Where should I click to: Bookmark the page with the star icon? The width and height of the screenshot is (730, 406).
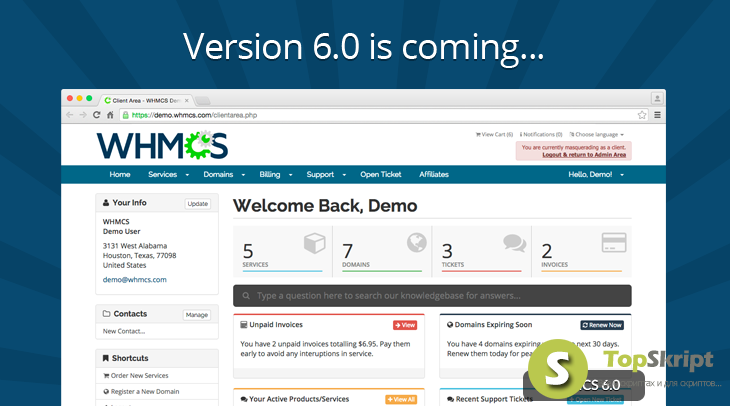click(642, 115)
